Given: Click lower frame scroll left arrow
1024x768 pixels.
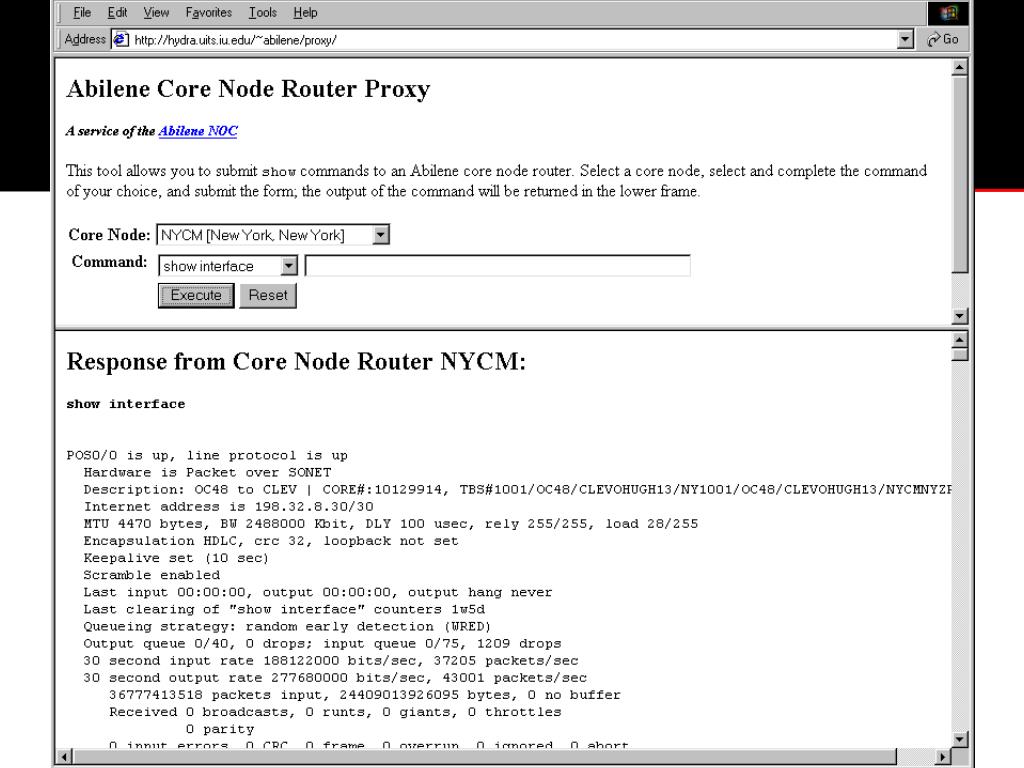Looking at the screenshot, I should [64, 757].
